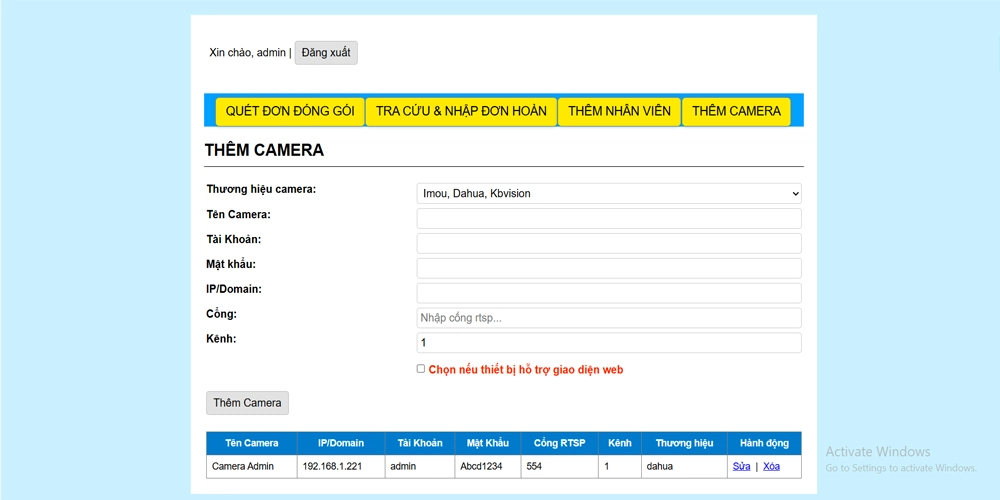Select the Mật khẩu input box
The height and width of the screenshot is (500, 1000).
(608, 268)
